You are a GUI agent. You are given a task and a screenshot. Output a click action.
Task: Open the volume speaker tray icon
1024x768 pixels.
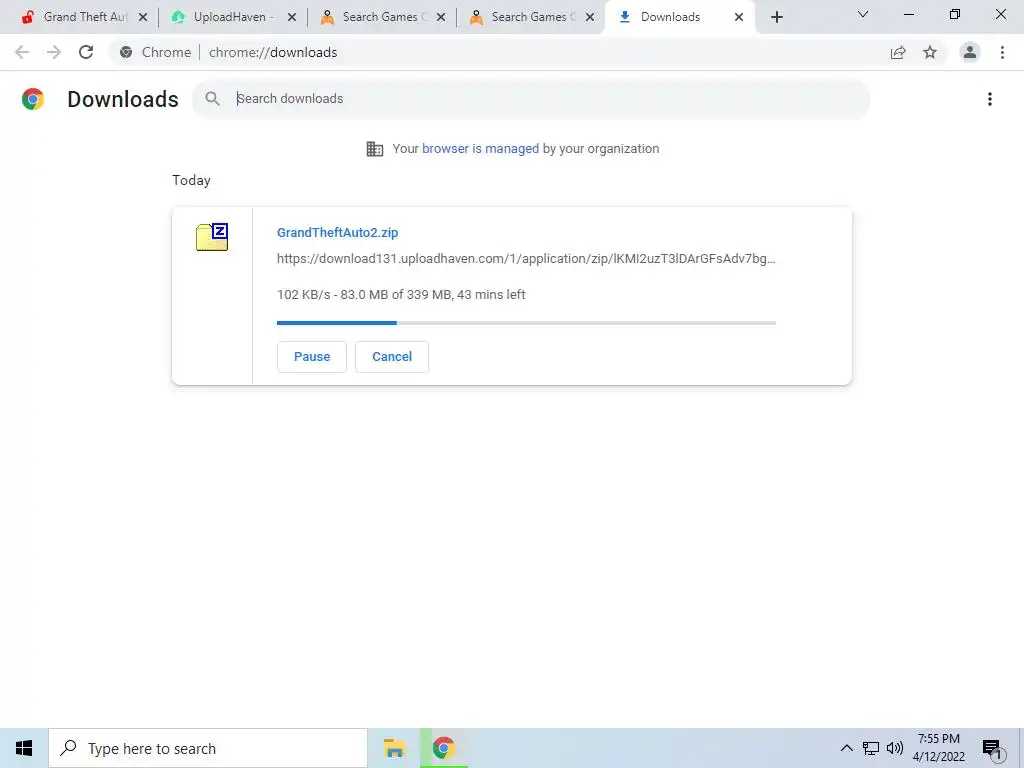pos(895,748)
